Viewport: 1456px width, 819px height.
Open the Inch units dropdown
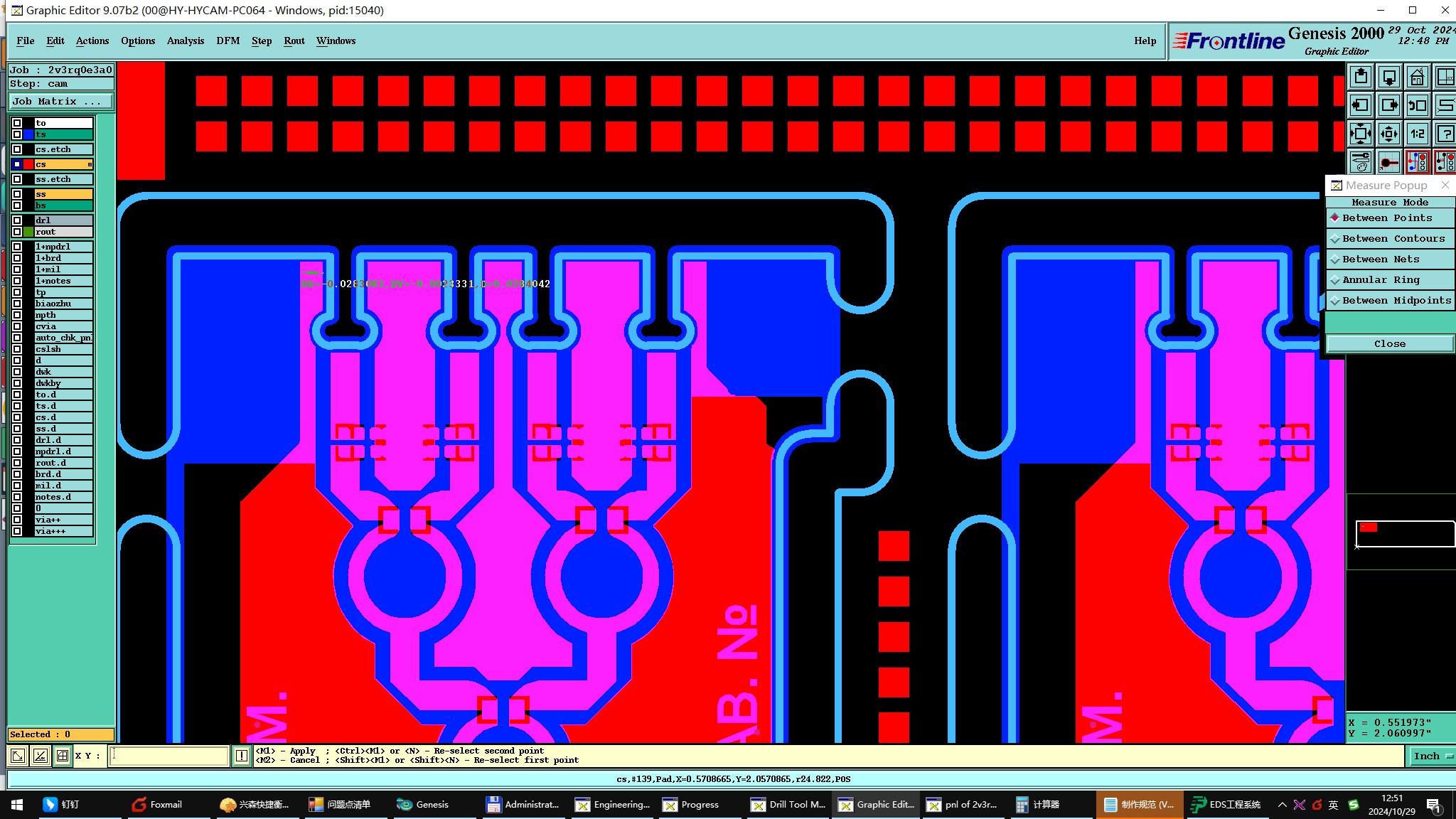point(1432,756)
